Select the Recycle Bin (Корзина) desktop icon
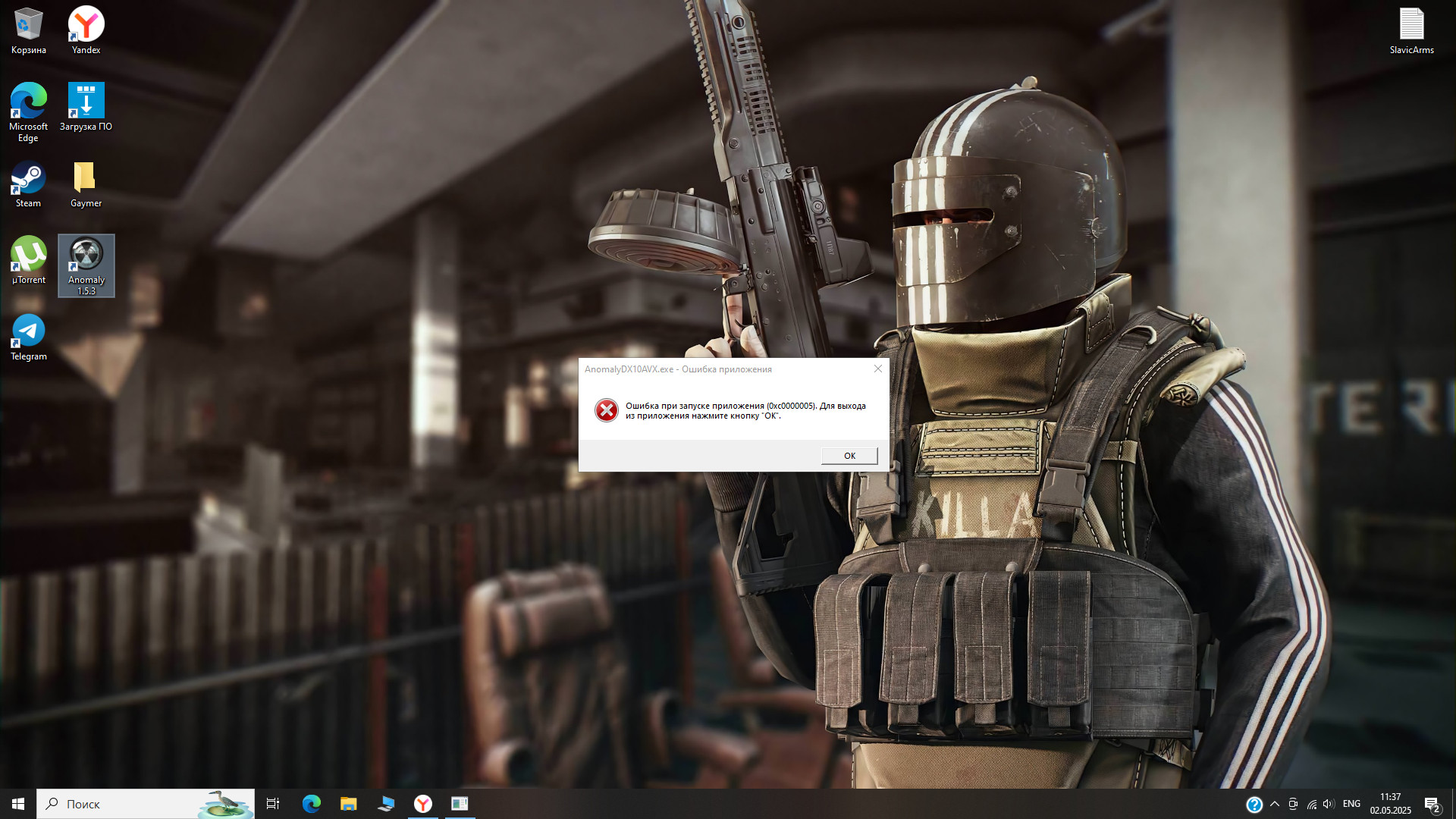The height and width of the screenshot is (819, 1456). tap(29, 31)
